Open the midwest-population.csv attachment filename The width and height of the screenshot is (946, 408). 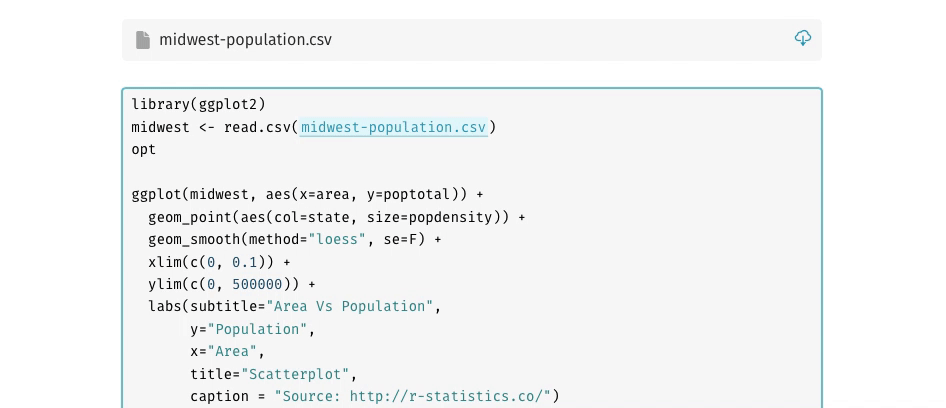click(246, 40)
